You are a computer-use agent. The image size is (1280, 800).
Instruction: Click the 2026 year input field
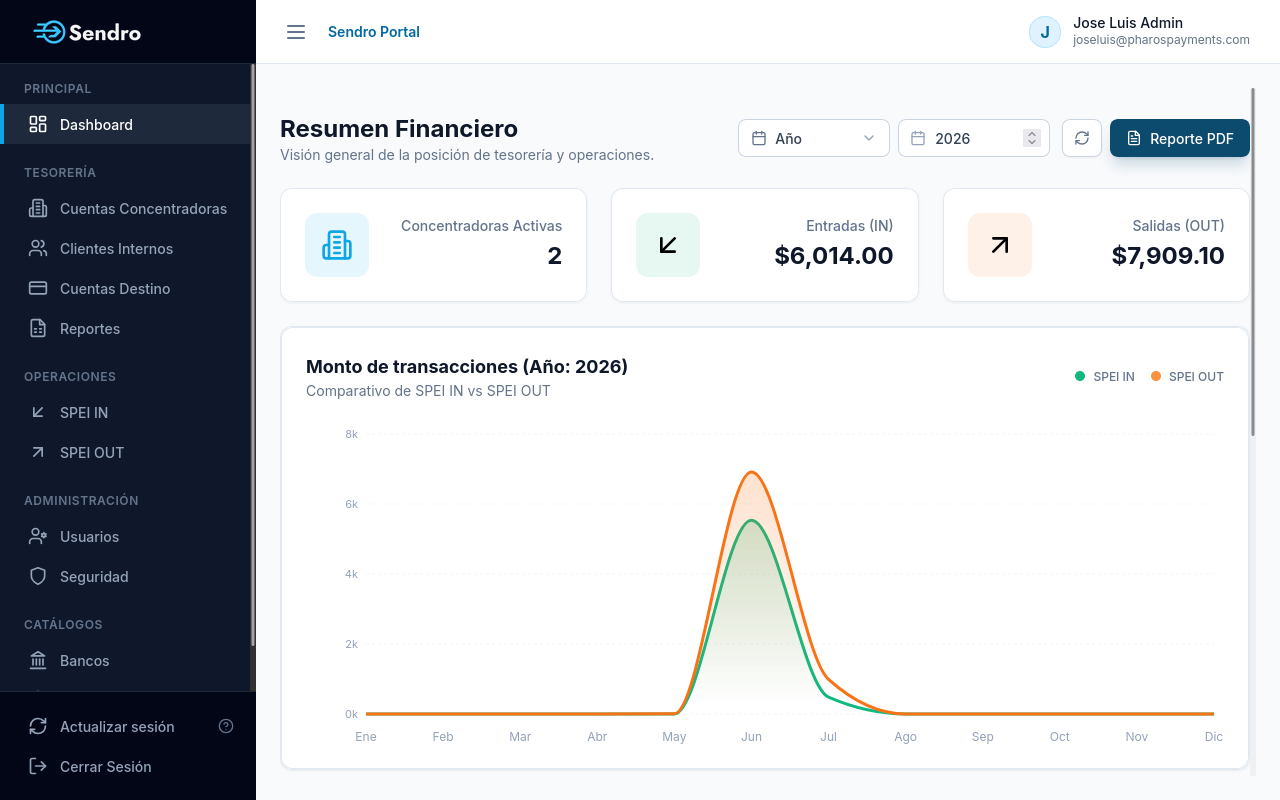[x=974, y=138]
